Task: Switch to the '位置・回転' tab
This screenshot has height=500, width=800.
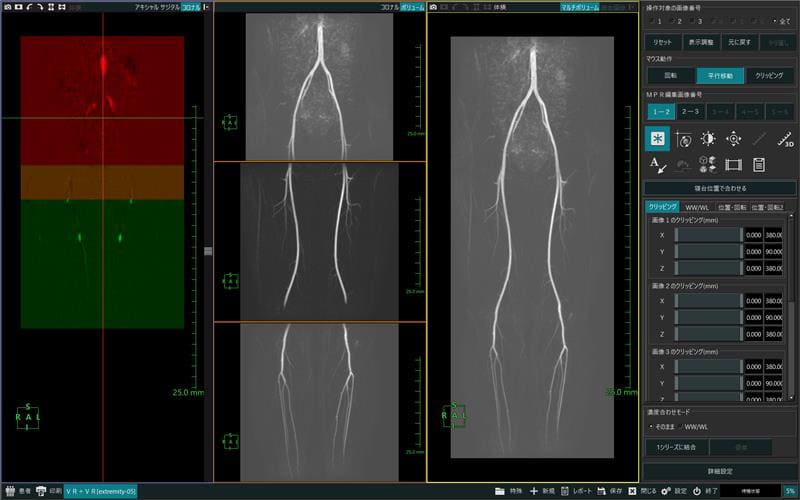Action: coord(732,207)
